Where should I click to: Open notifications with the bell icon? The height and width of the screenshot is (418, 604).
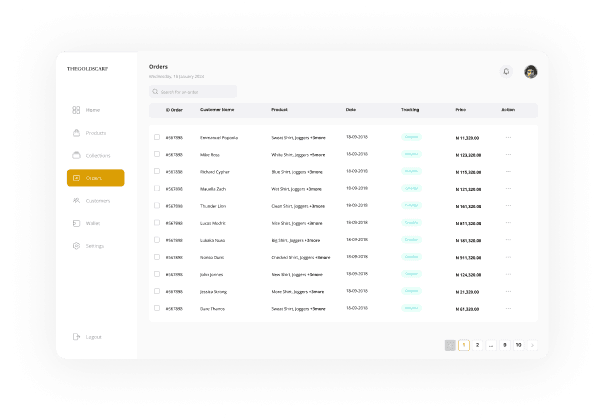[x=506, y=72]
